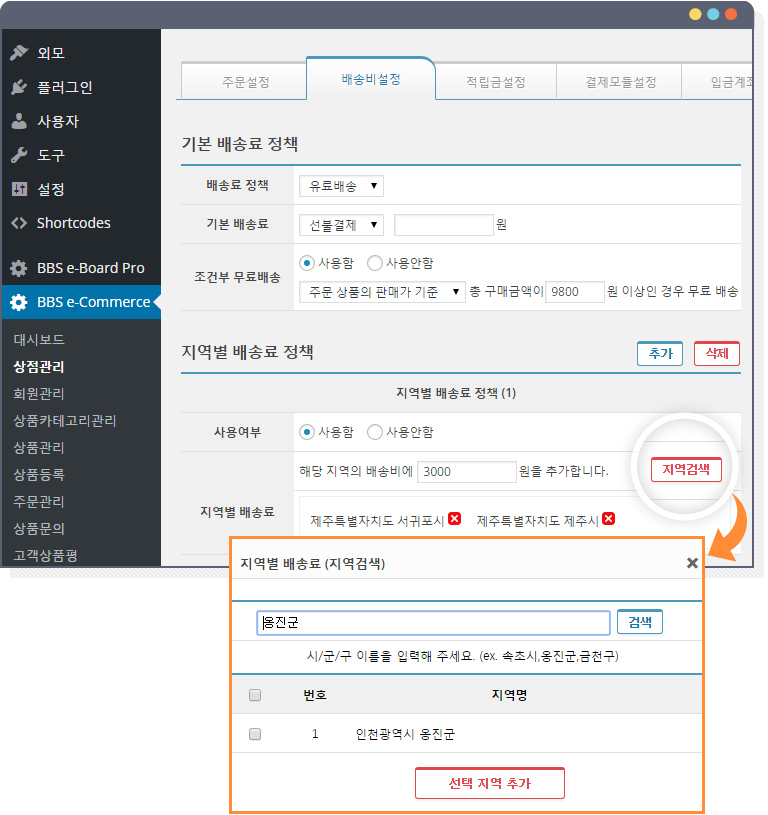
Task: Close the 지역검색 popup dialog
Action: pyautogui.click(x=692, y=563)
